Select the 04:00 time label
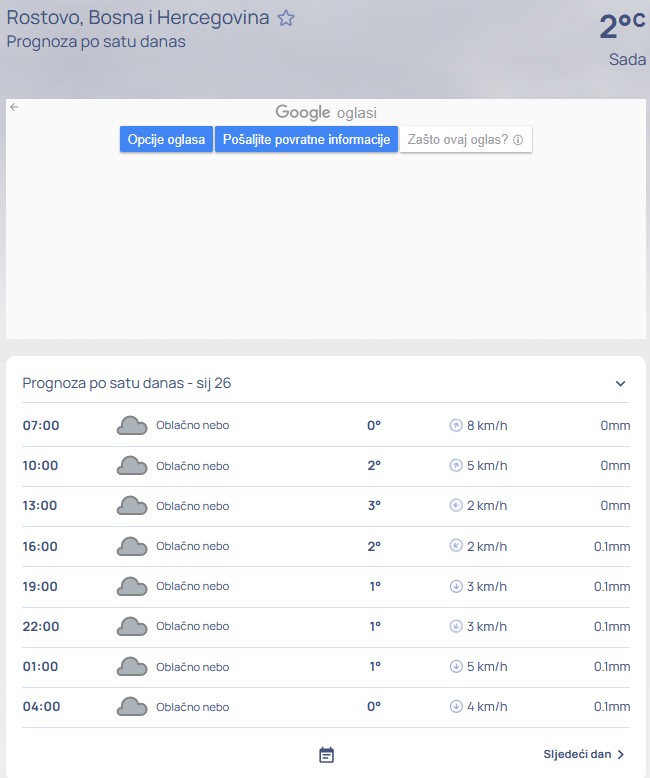Image resolution: width=650 pixels, height=778 pixels. pyautogui.click(x=41, y=707)
